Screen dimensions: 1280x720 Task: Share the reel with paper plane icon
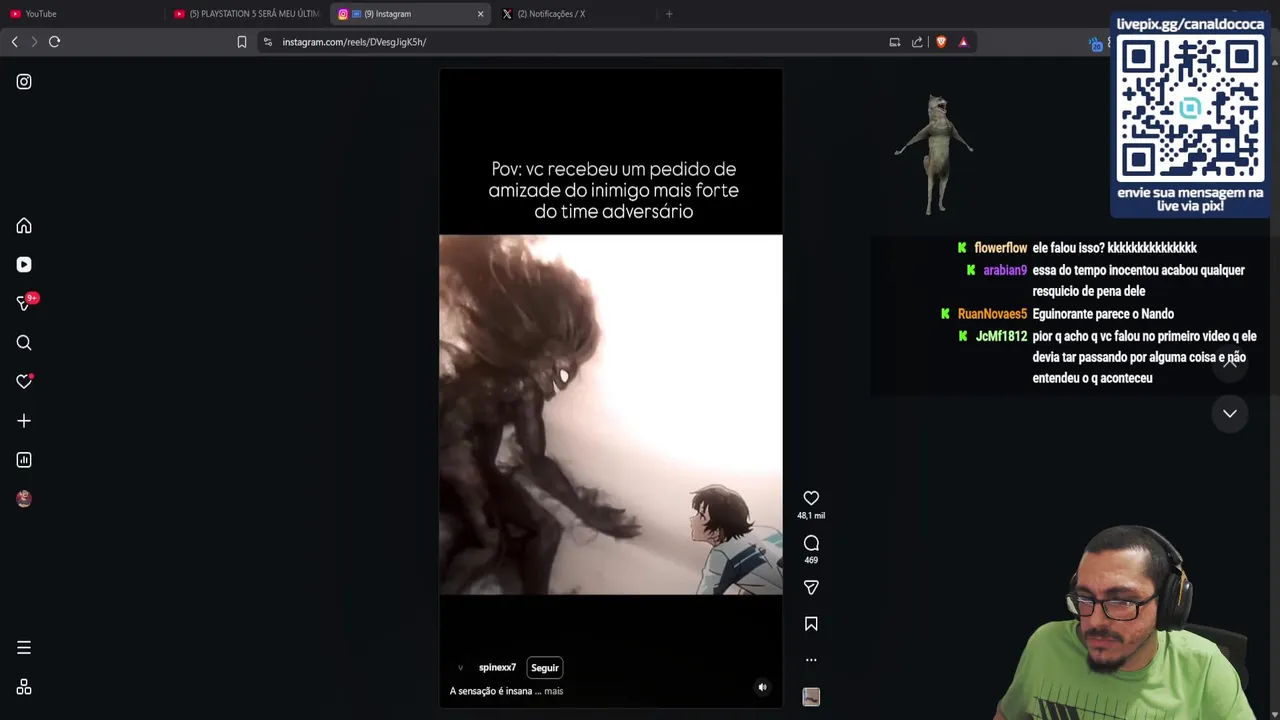click(811, 588)
